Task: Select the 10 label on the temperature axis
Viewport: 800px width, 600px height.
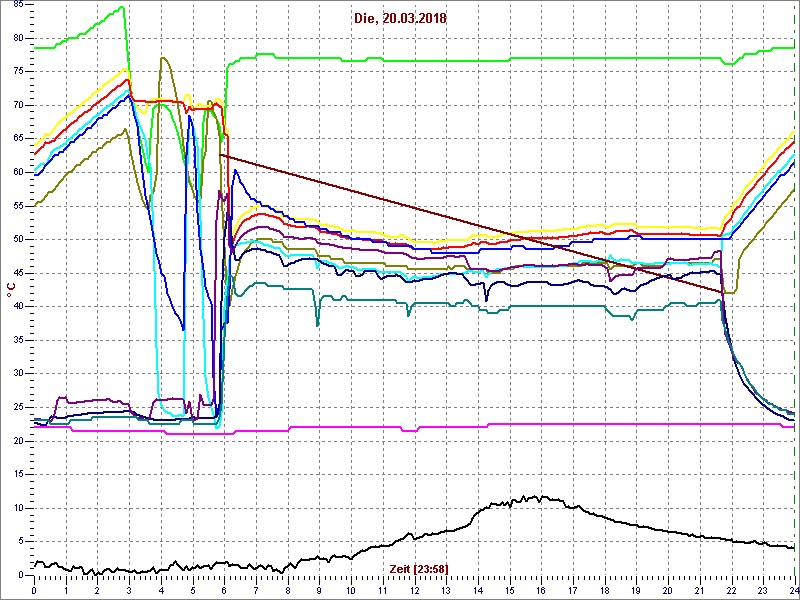Action: tap(20, 508)
